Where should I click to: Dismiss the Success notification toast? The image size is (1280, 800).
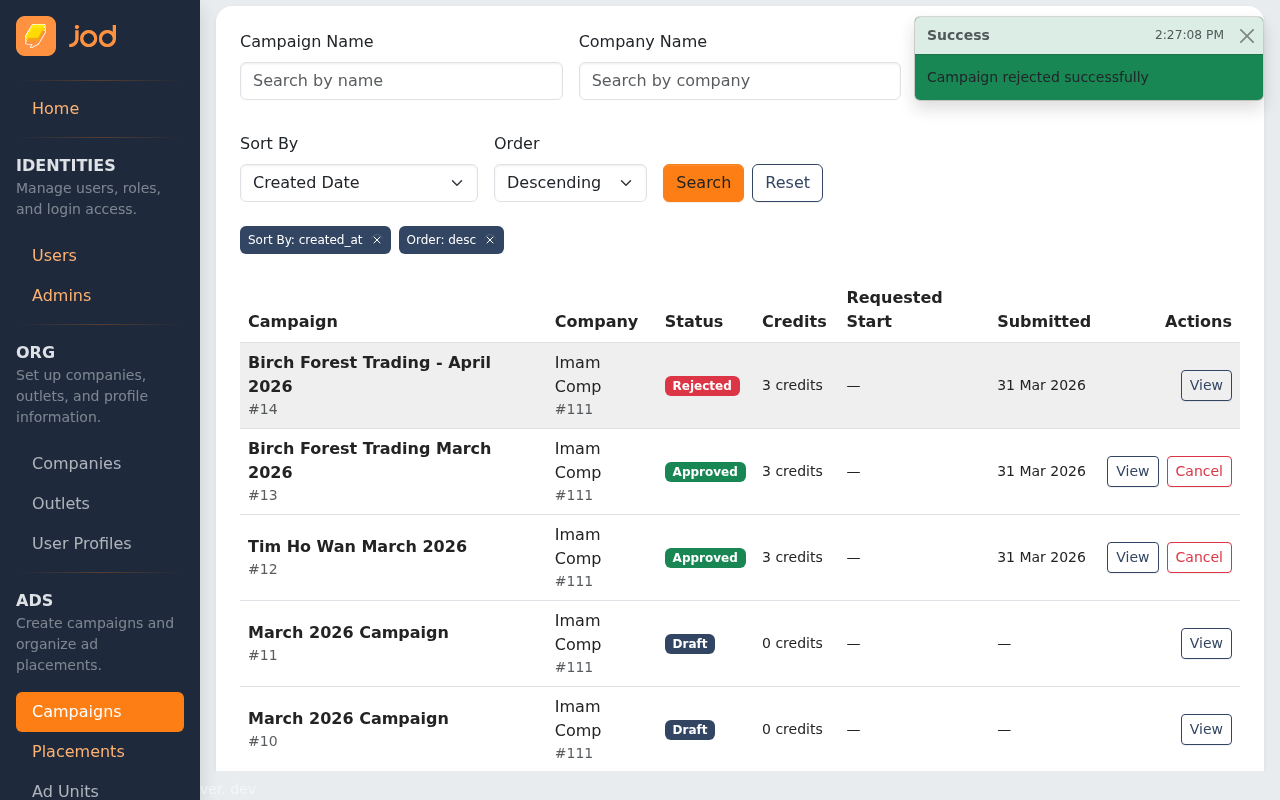pos(1246,36)
